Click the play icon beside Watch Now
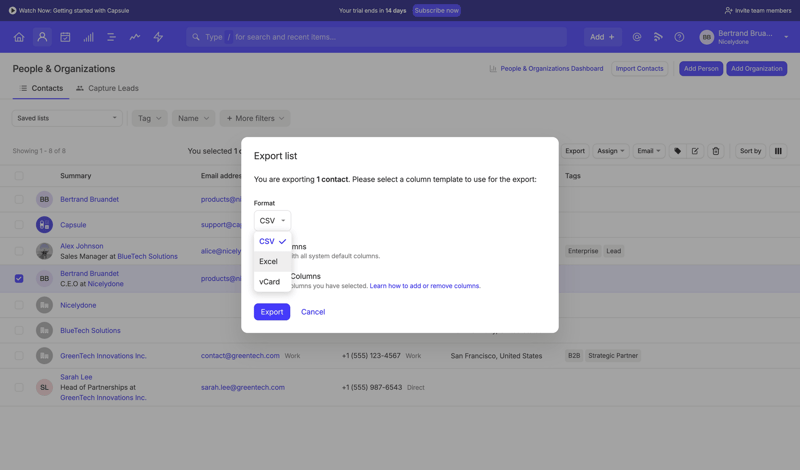This screenshot has height=470, width=800. pos(12,10)
